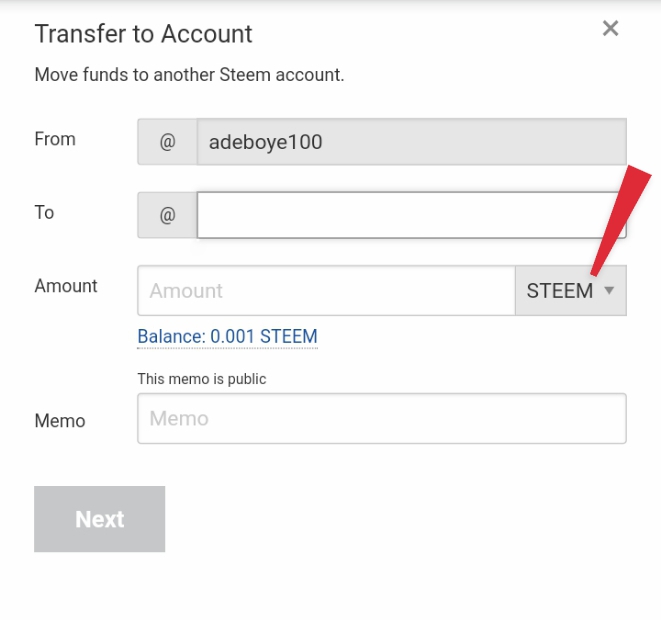This screenshot has width=661, height=620.
Task: Click the word STEEM in the currency selector
Action: click(x=560, y=291)
